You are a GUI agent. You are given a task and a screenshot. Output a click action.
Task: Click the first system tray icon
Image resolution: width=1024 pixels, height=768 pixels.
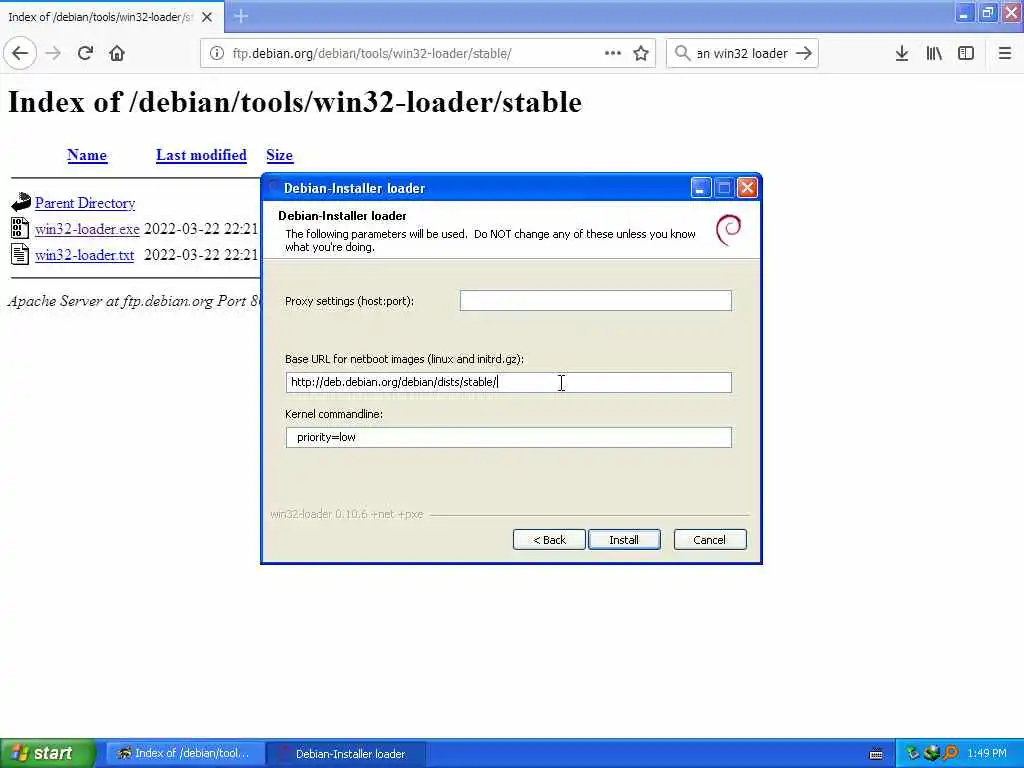pyautogui.click(x=912, y=753)
